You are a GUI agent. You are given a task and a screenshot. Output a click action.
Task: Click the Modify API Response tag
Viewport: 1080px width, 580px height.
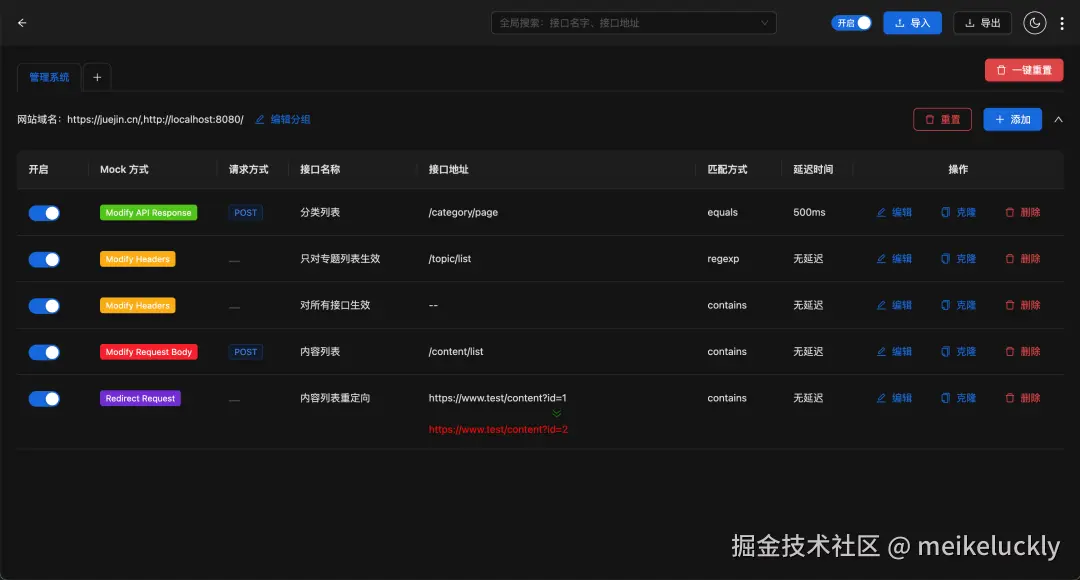coord(148,212)
